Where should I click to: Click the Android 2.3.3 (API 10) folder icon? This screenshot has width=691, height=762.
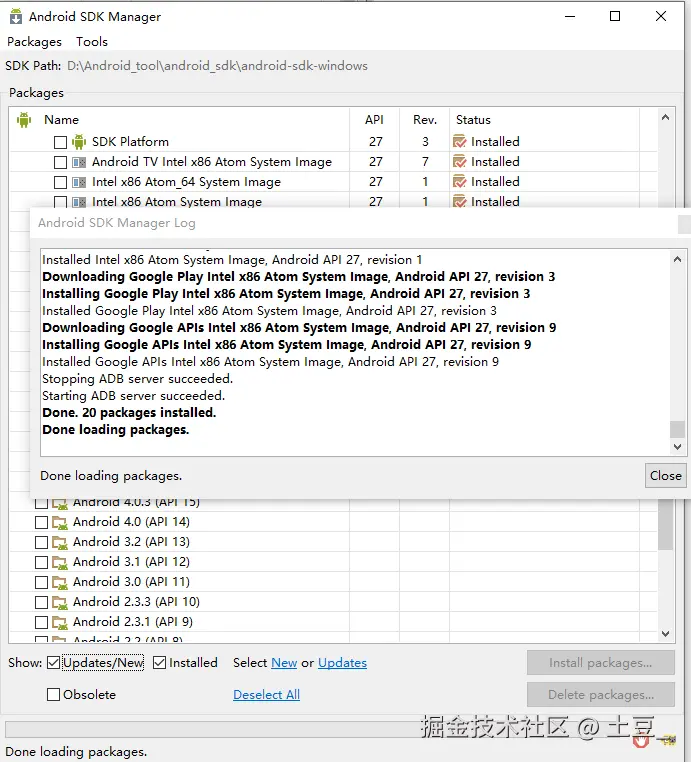60,602
